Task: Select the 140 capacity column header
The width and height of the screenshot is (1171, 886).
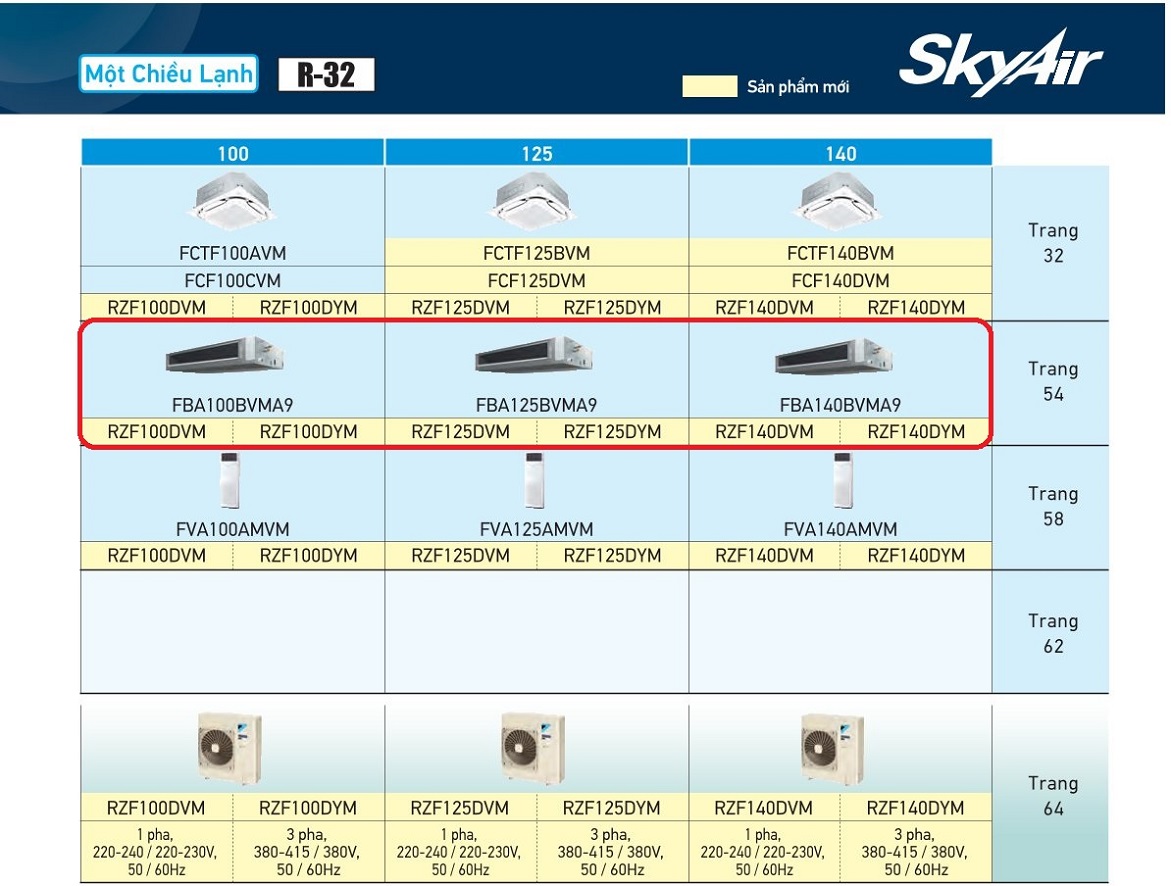Action: (840, 153)
